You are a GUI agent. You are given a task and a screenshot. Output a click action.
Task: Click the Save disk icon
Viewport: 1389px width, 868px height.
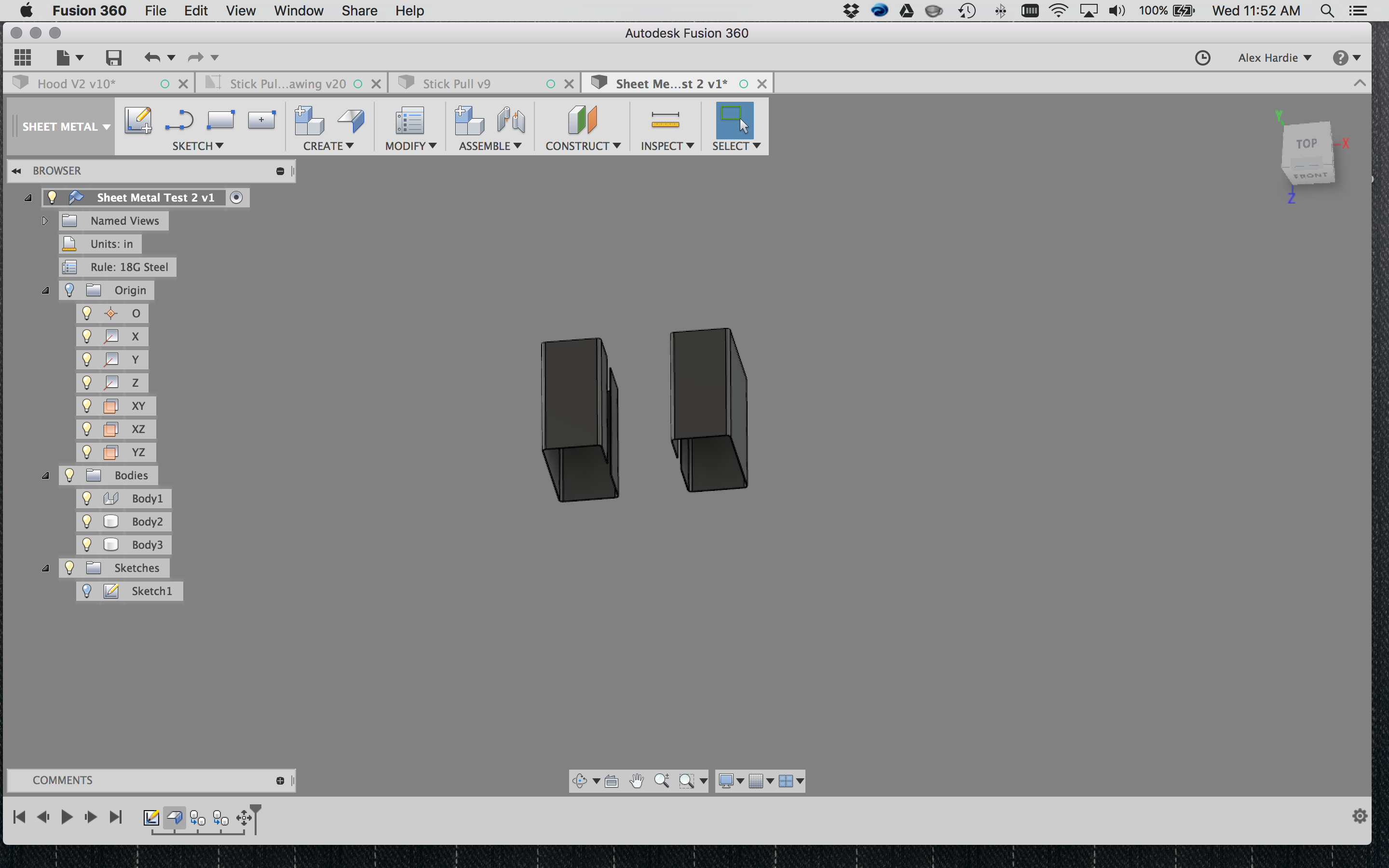coord(114,57)
